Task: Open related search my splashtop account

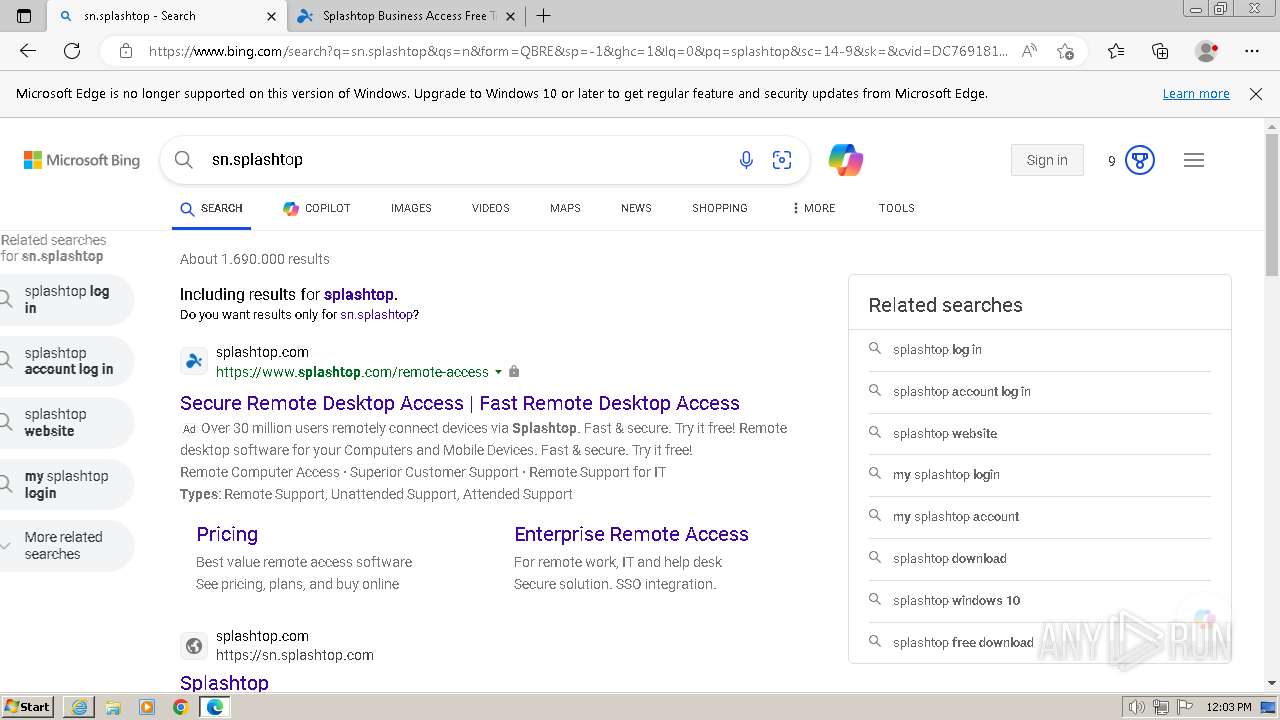Action: coord(1039,517)
